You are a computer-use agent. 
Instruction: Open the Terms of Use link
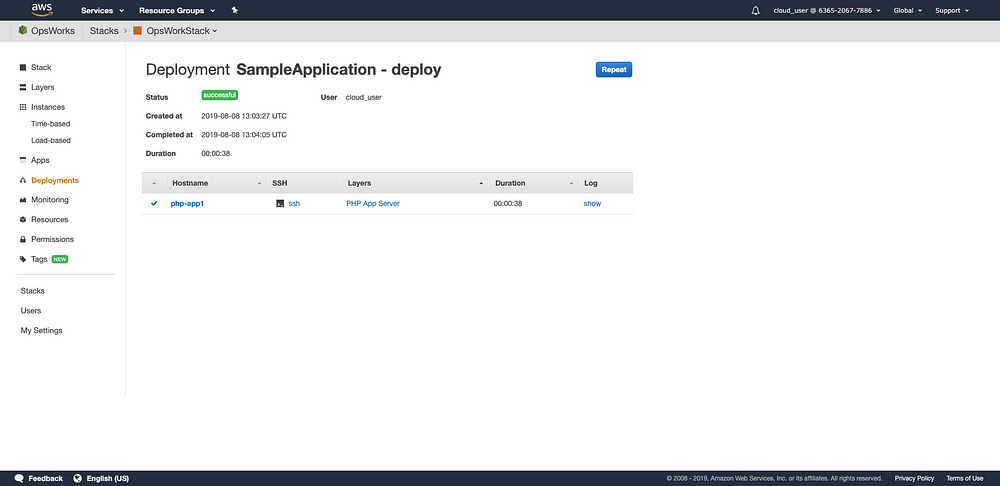tap(964, 478)
